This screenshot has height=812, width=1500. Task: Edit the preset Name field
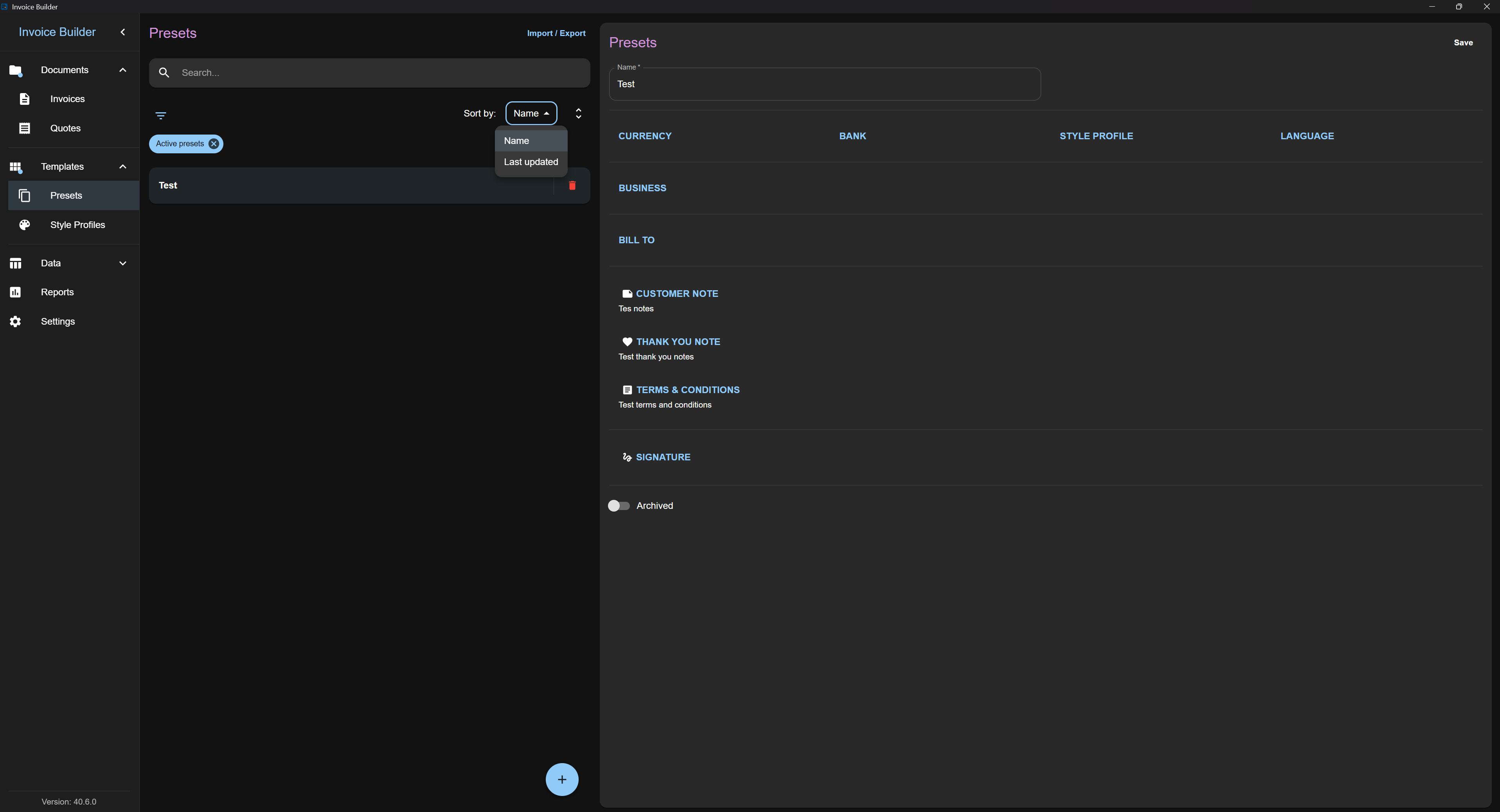click(825, 84)
